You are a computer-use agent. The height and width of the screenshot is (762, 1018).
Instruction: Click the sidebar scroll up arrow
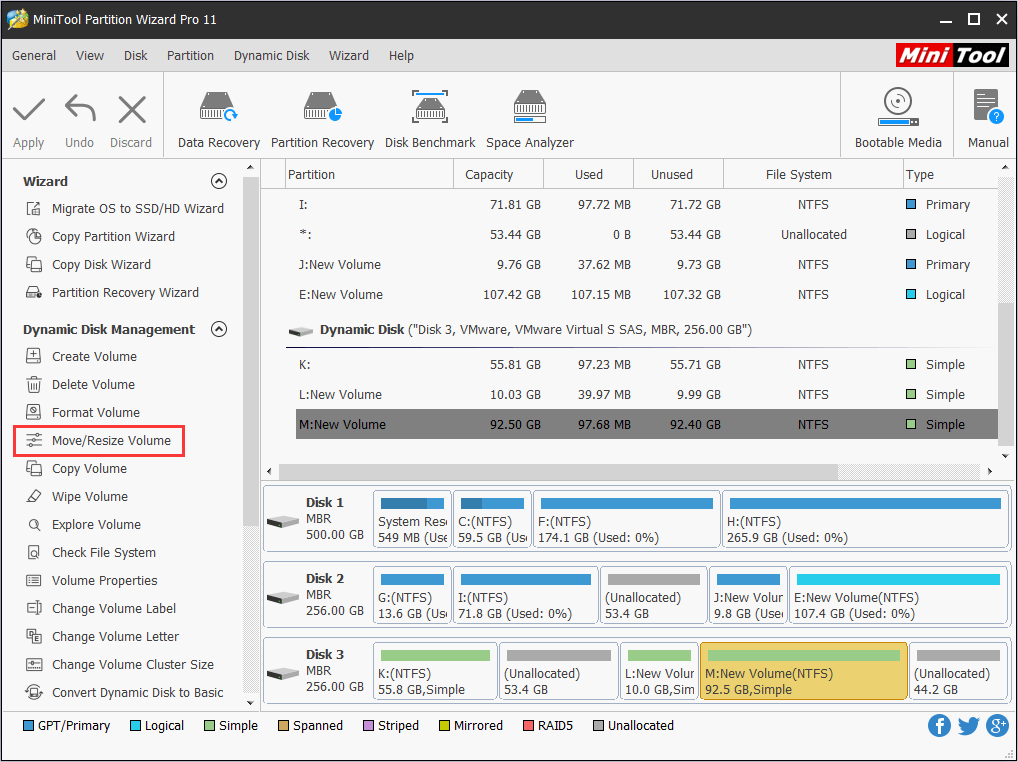coord(250,167)
